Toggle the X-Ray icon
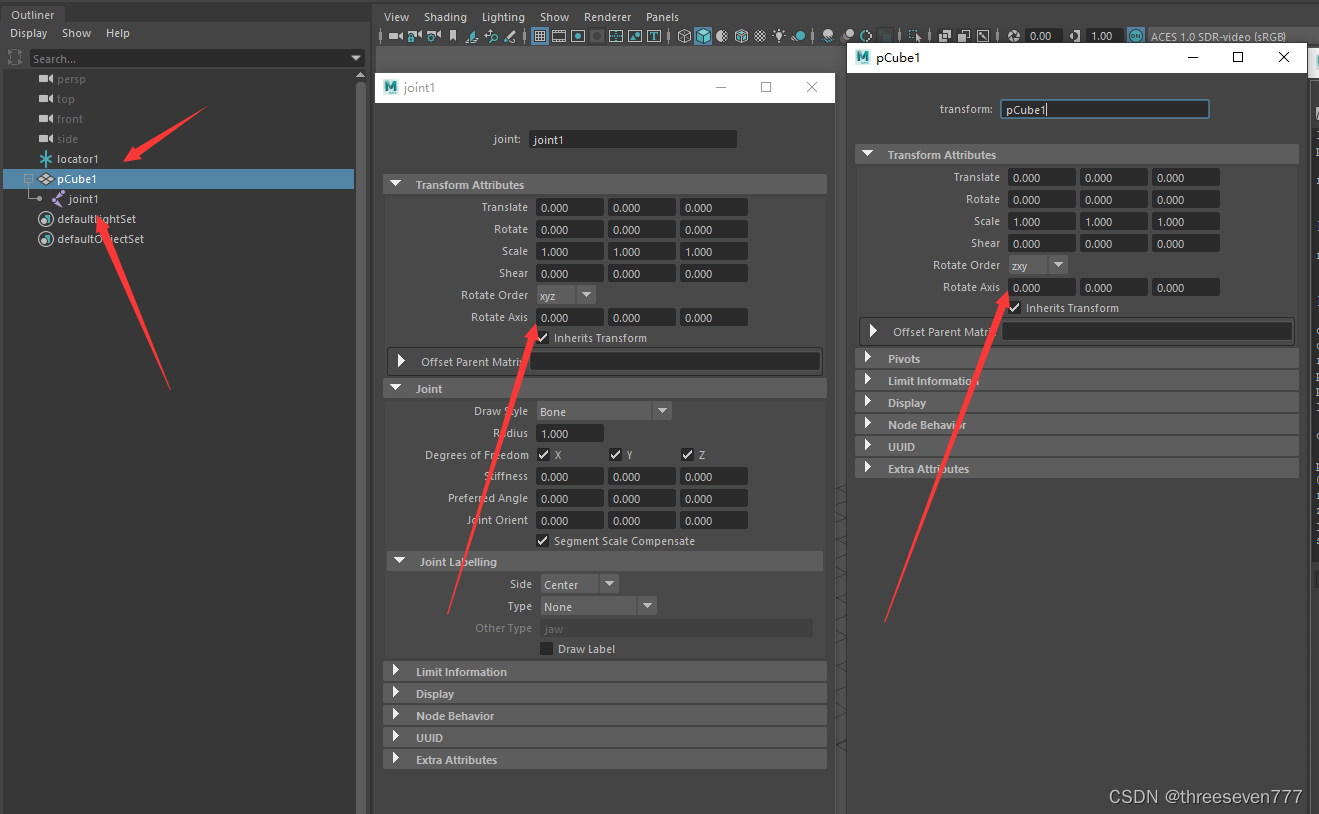 coord(945,36)
